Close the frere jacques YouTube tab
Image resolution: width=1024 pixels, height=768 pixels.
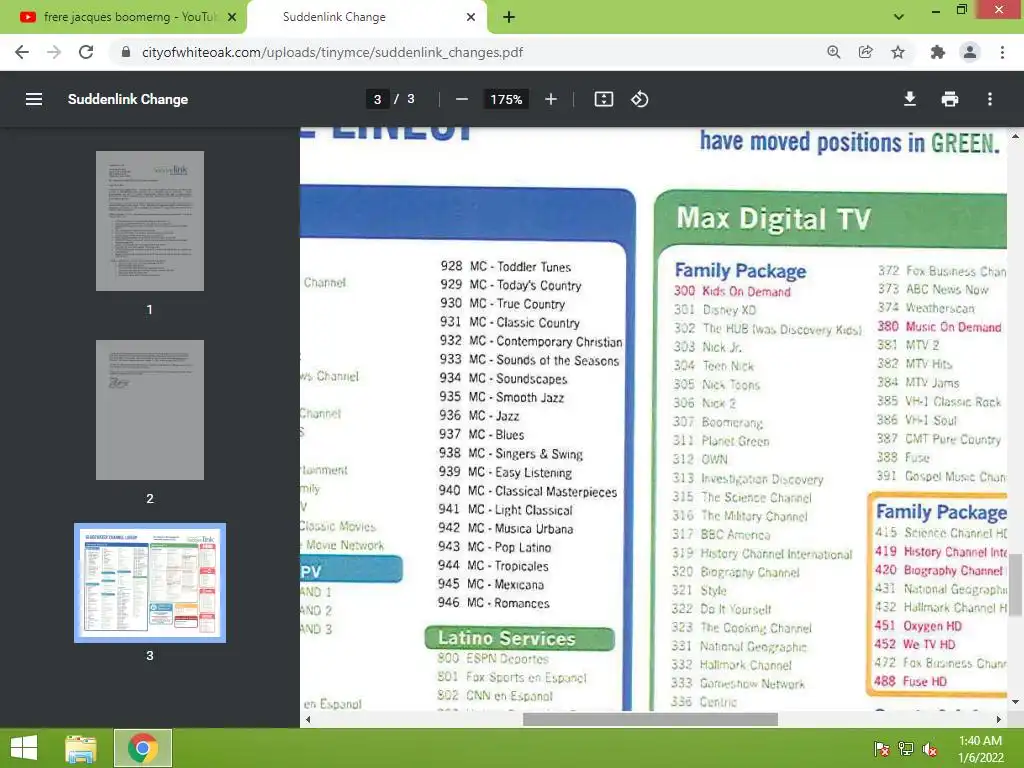click(x=232, y=17)
